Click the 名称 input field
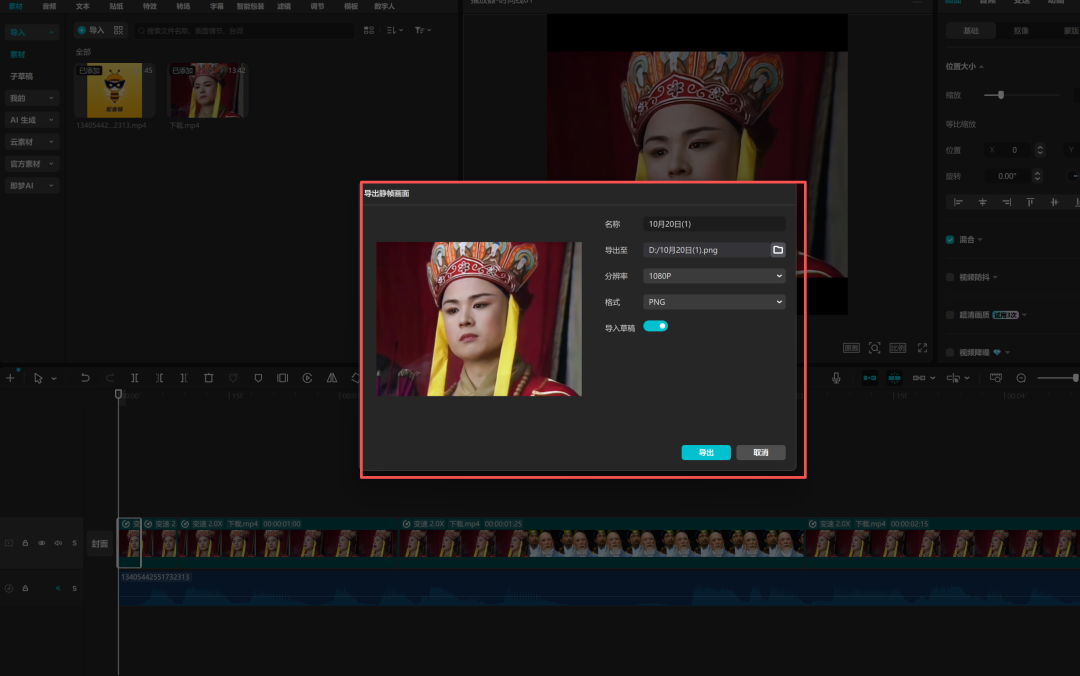 coord(713,224)
